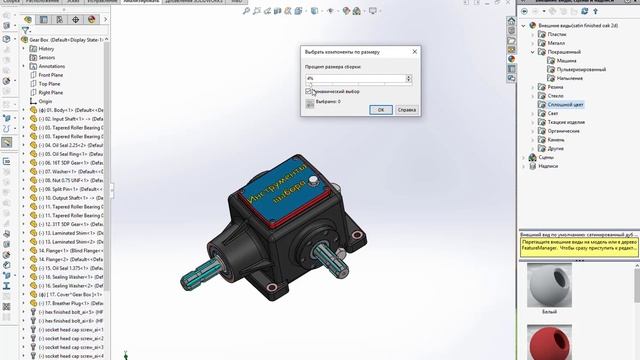Open the PropertyManager tab
The image size is (640, 360).
(44, 19)
